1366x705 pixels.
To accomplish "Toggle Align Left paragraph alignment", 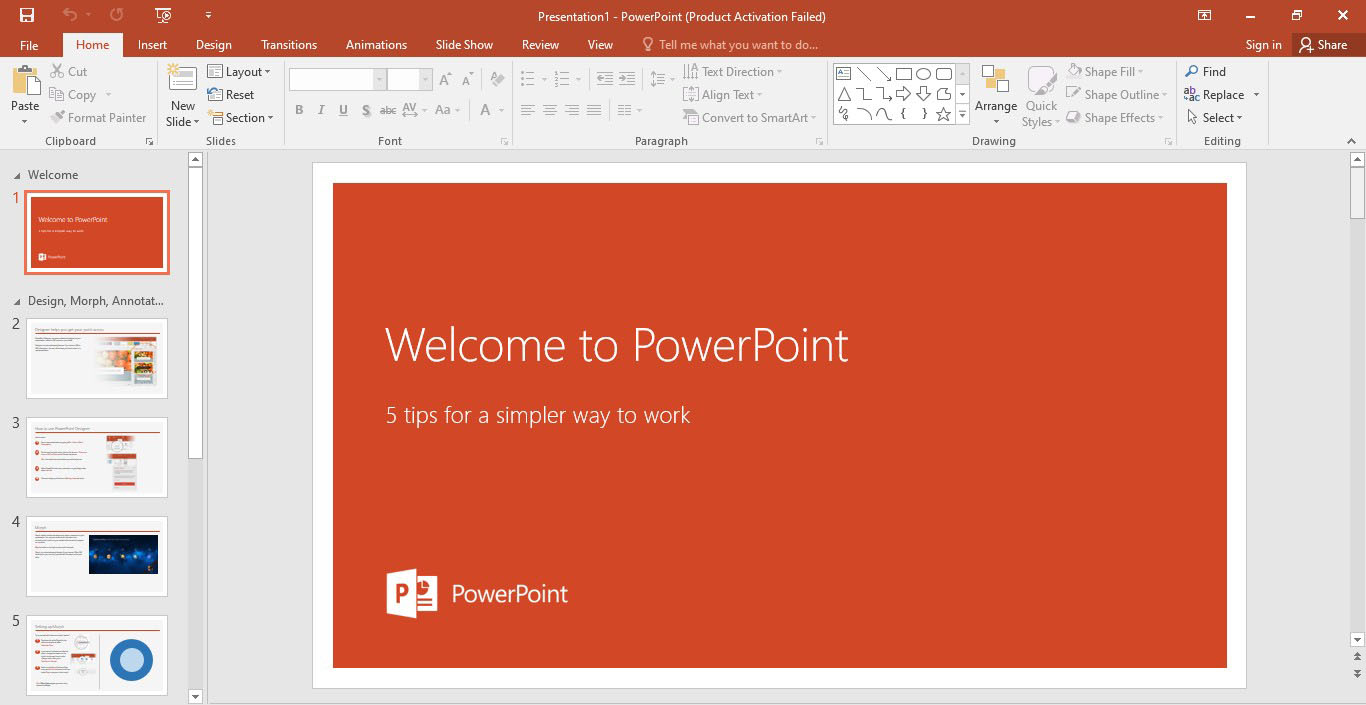I will point(527,110).
